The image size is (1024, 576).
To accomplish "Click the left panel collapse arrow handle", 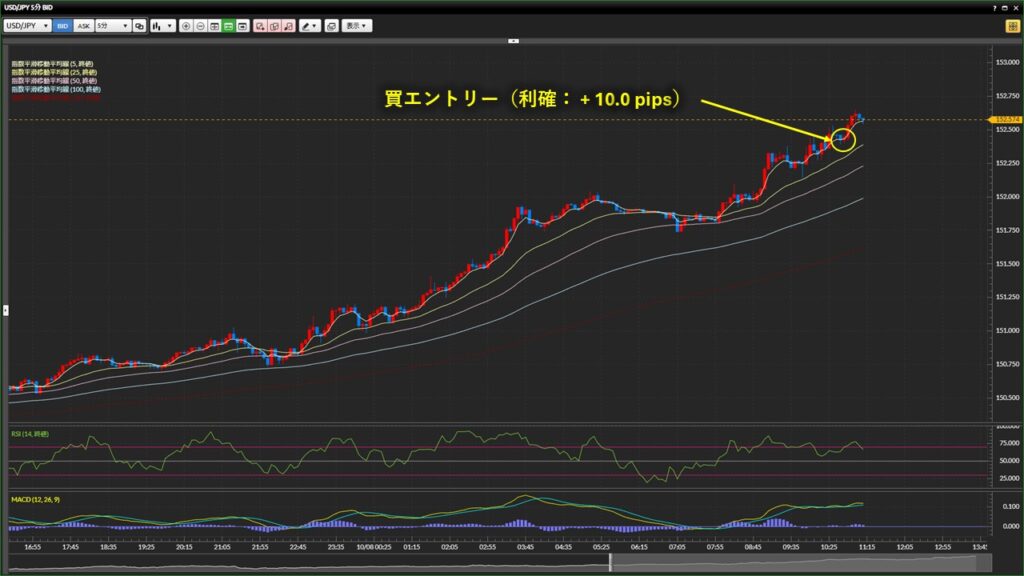I will point(4,311).
